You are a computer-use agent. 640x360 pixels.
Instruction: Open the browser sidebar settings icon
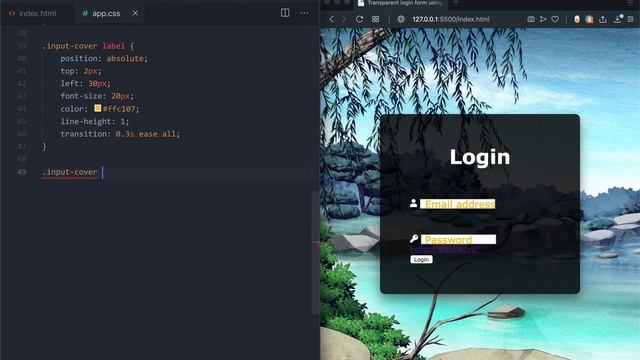(x=631, y=19)
